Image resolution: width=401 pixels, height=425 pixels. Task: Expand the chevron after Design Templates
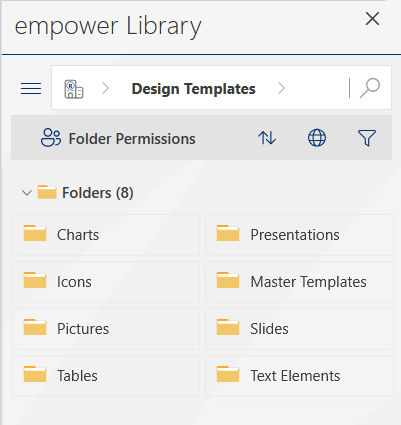[282, 89]
